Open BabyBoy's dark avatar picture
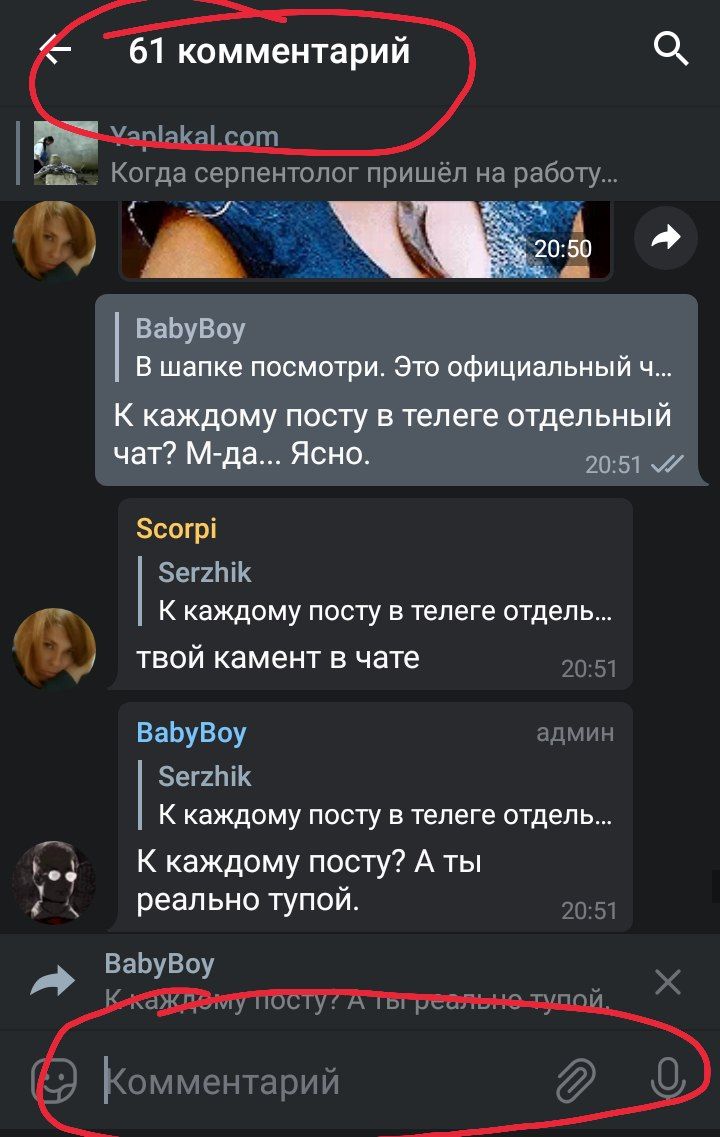 point(54,882)
